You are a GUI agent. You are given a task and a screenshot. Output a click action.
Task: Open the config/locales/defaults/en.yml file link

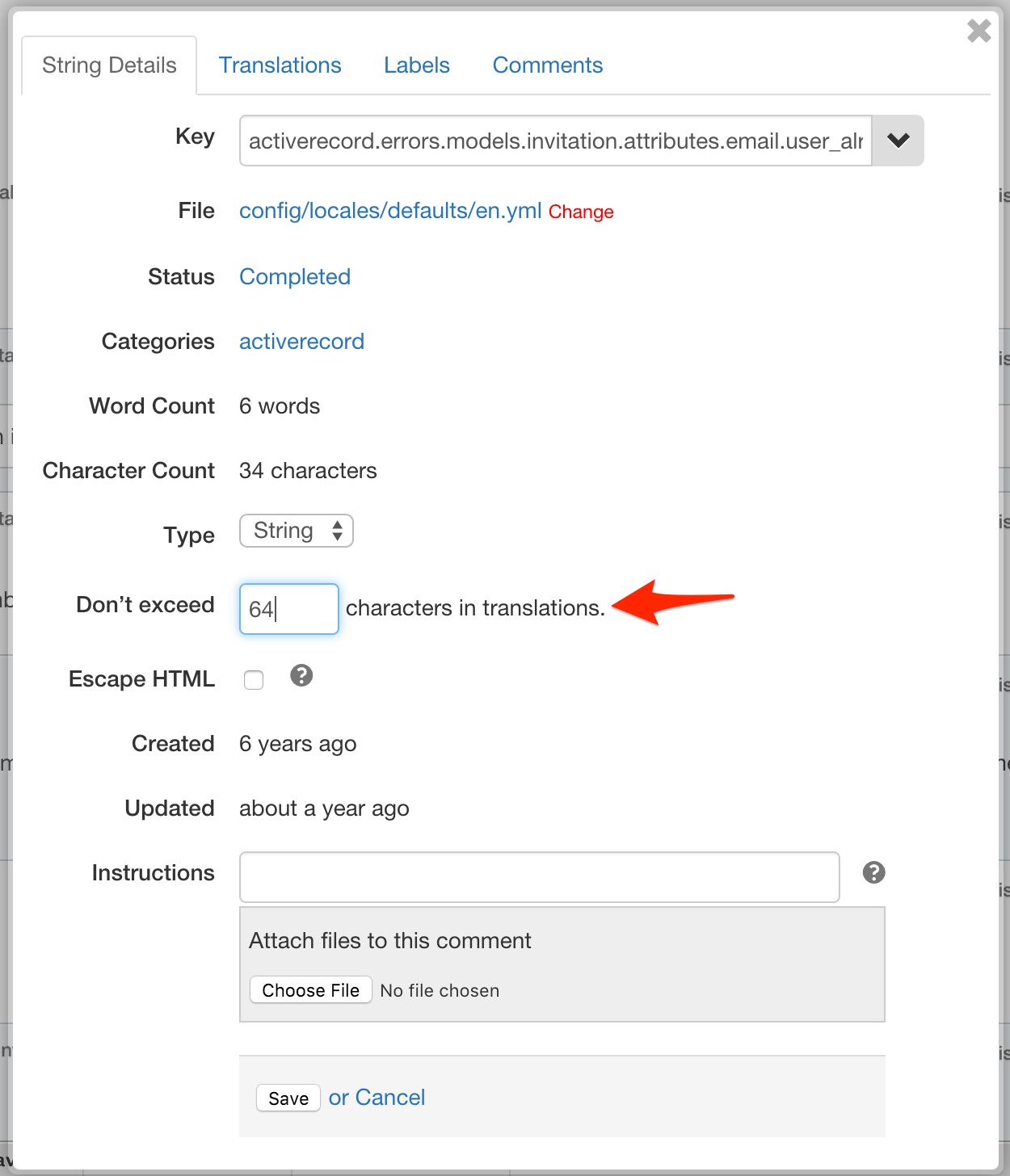390,211
